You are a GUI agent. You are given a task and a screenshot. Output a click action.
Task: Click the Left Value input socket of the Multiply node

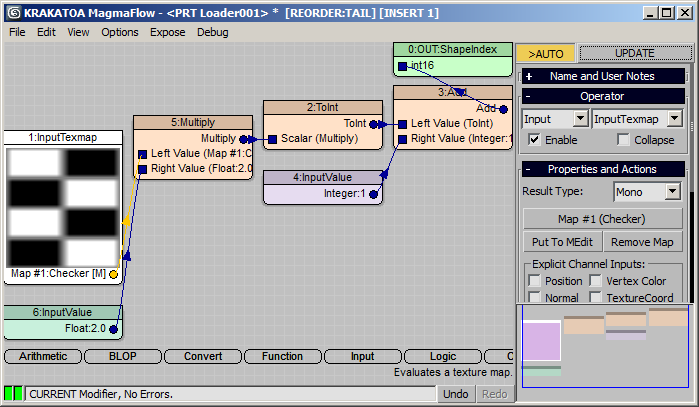[x=142, y=154]
